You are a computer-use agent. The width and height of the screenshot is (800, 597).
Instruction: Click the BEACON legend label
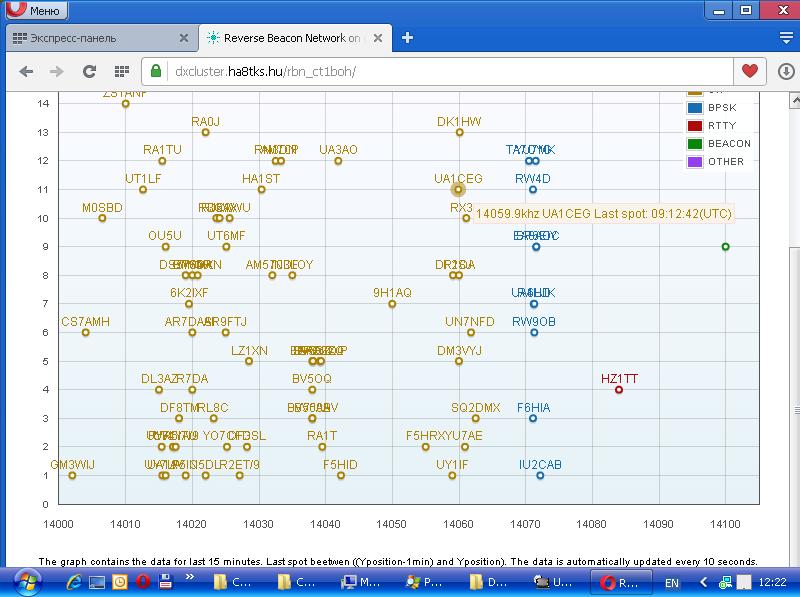[x=729, y=143]
